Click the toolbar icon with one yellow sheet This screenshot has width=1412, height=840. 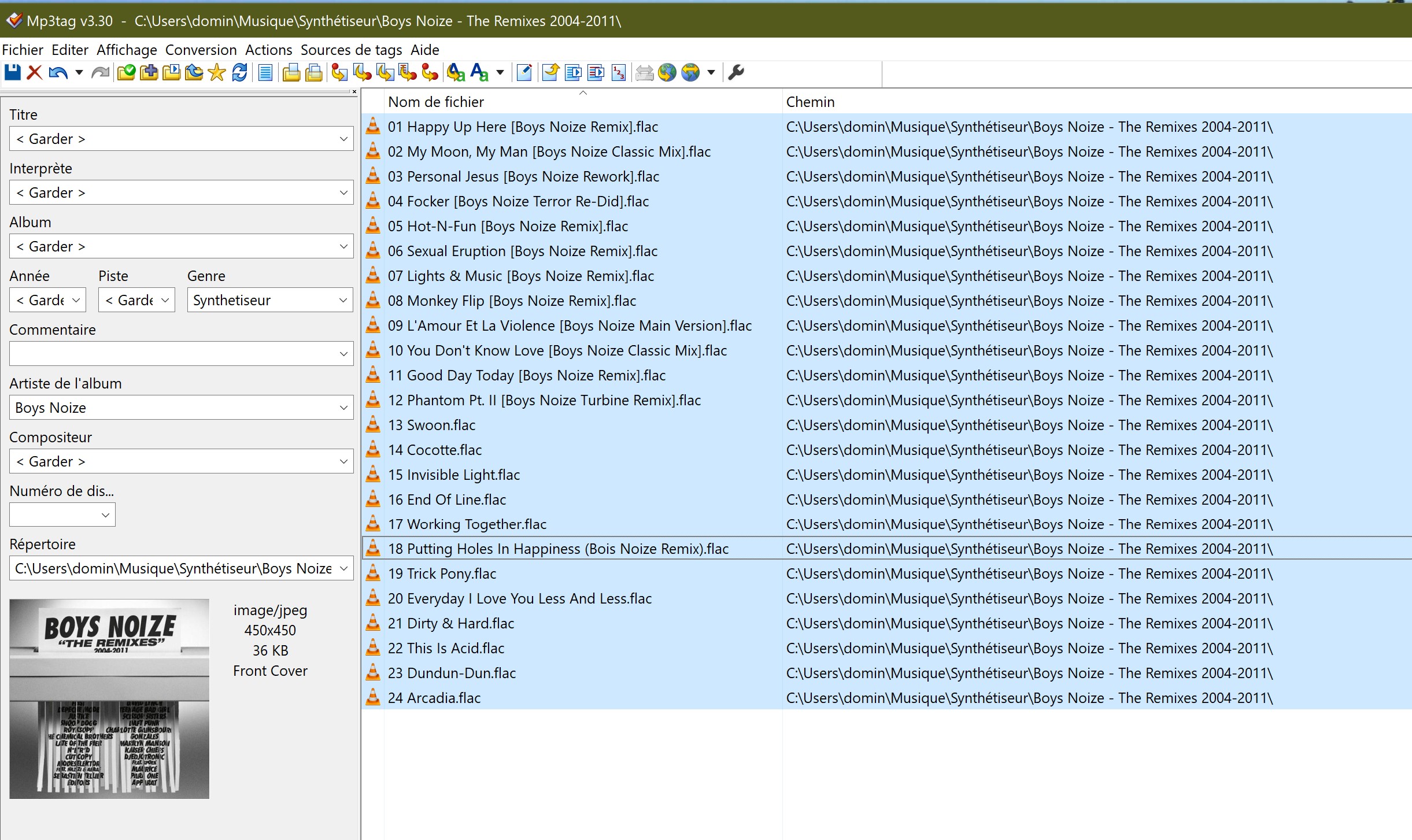click(291, 72)
